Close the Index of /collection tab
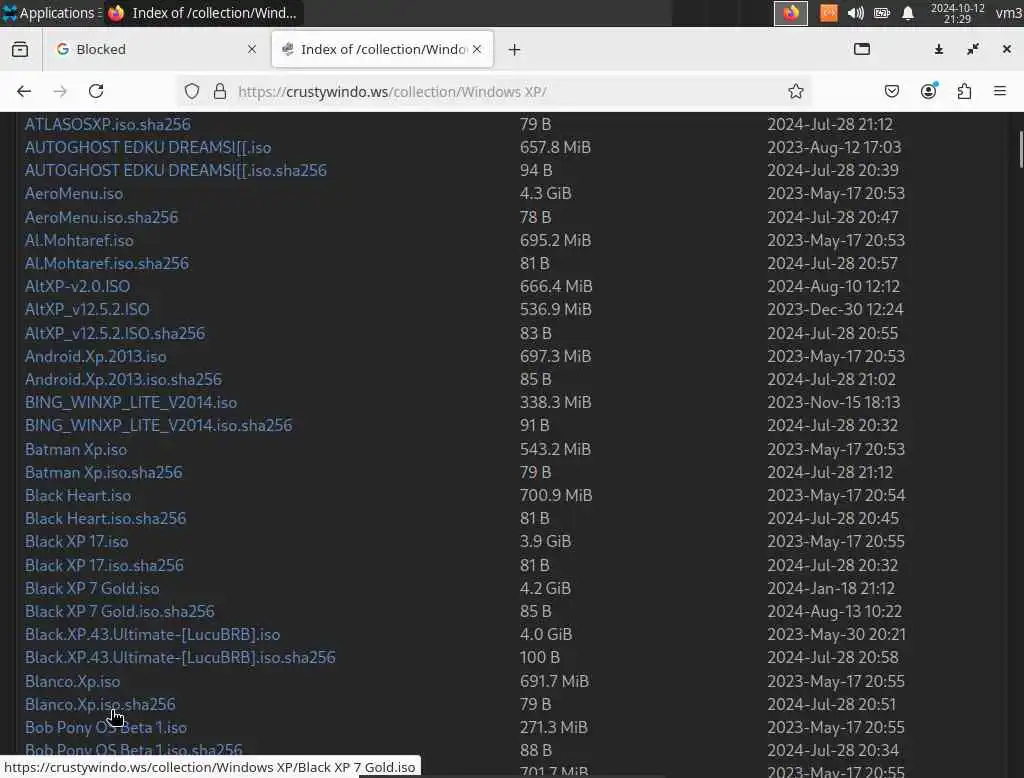 coord(477,49)
